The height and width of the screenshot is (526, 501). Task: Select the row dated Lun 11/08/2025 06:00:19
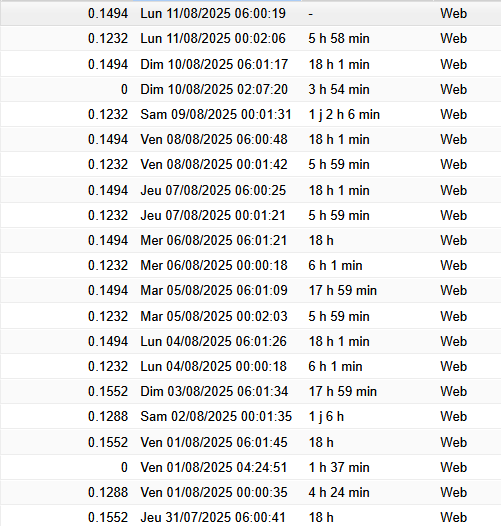pos(250,13)
